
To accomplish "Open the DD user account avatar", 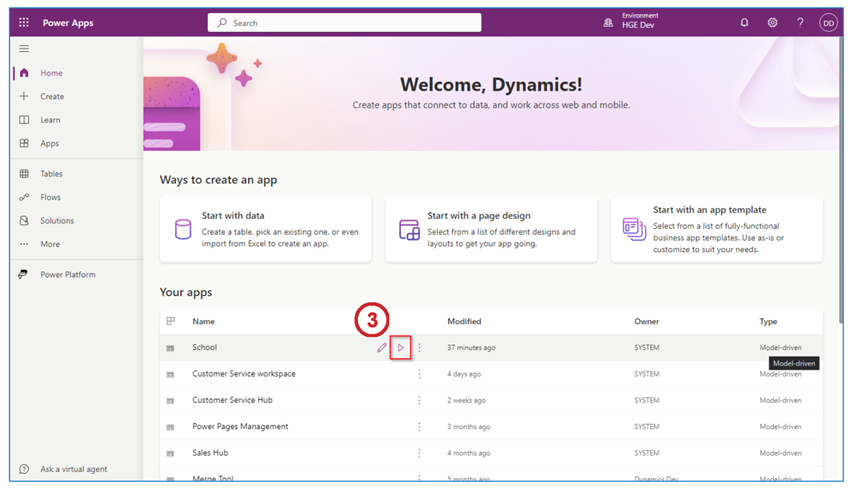I will pos(828,23).
